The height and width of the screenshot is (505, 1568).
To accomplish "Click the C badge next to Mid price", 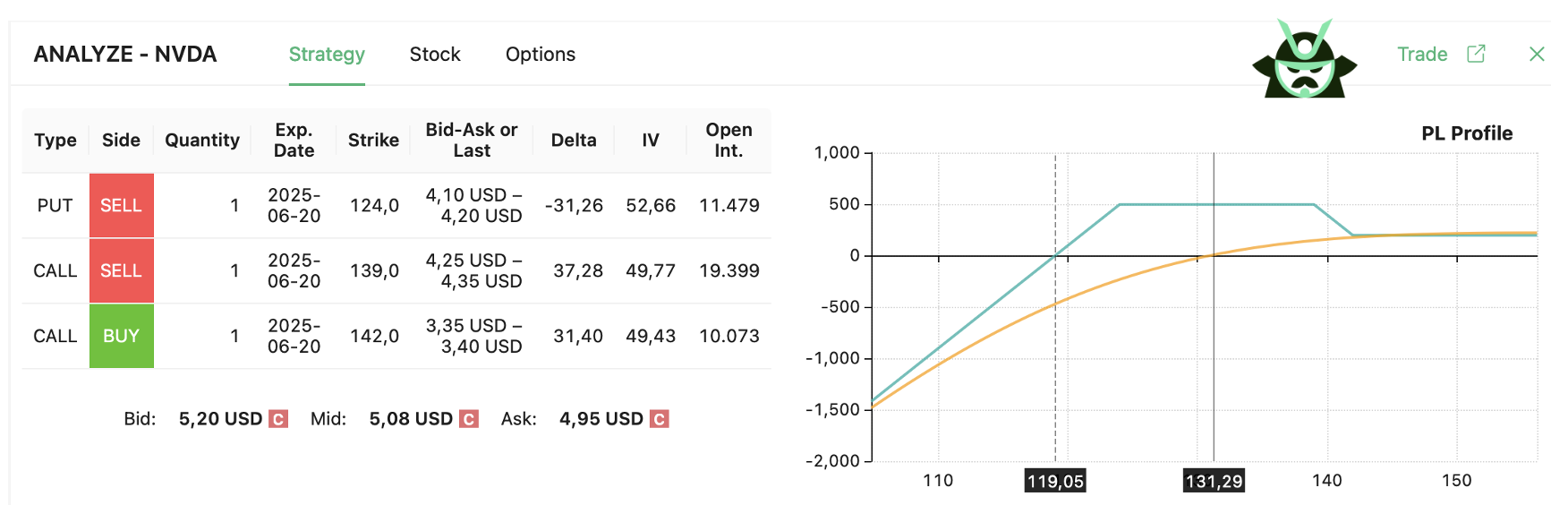I will (469, 419).
